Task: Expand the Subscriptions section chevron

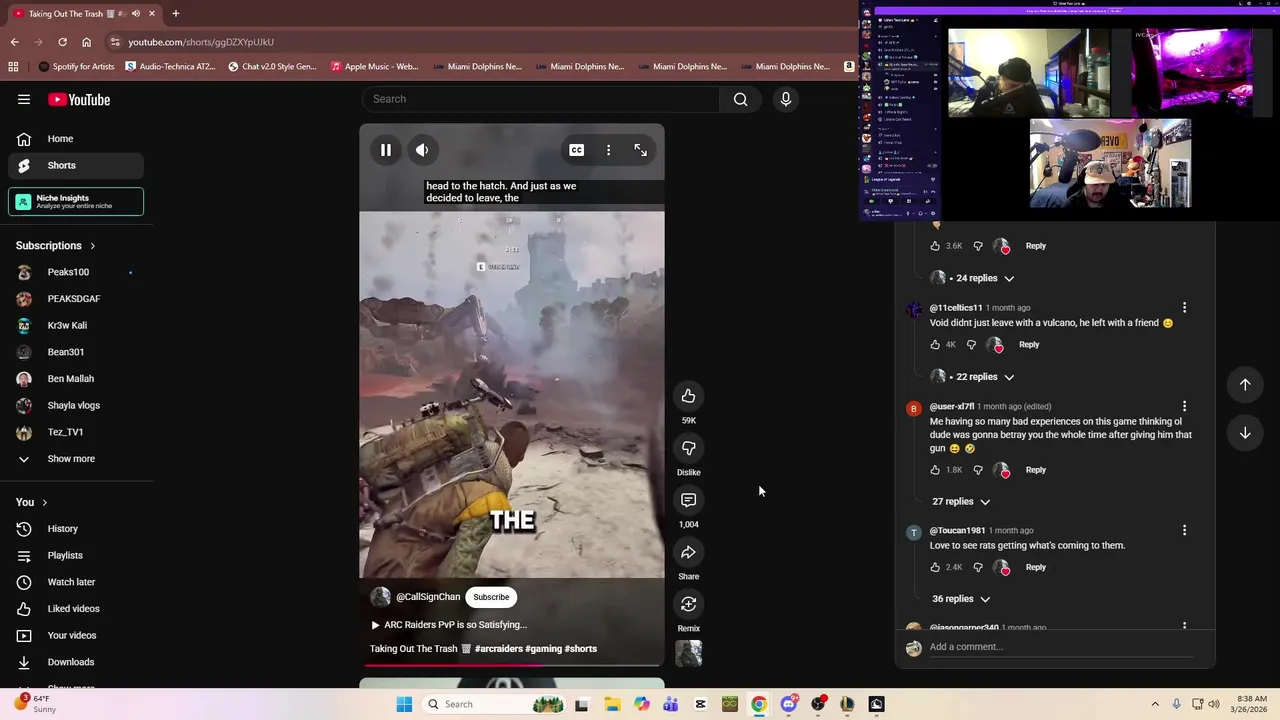Action: [92, 246]
